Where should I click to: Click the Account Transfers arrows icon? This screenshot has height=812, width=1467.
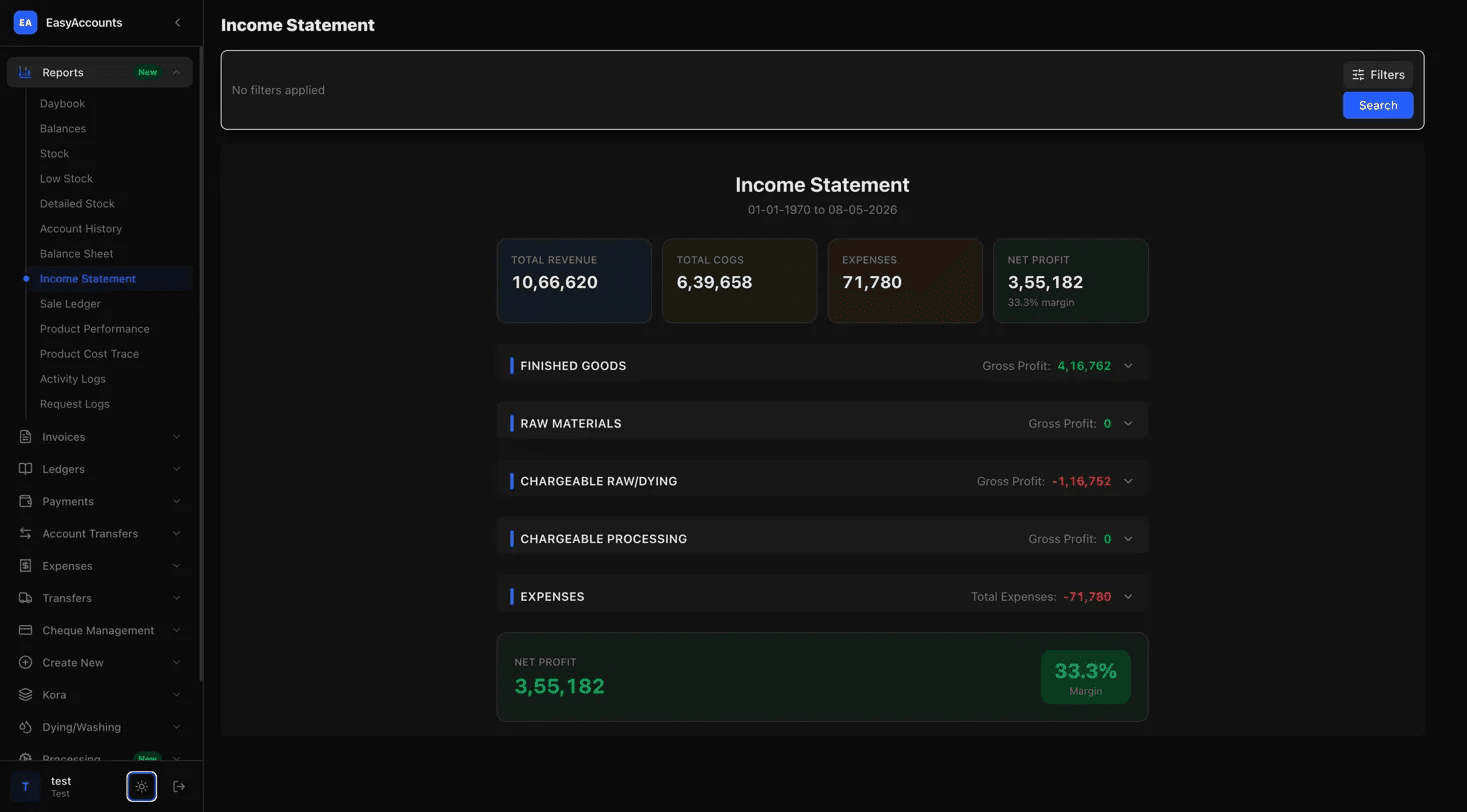25,533
